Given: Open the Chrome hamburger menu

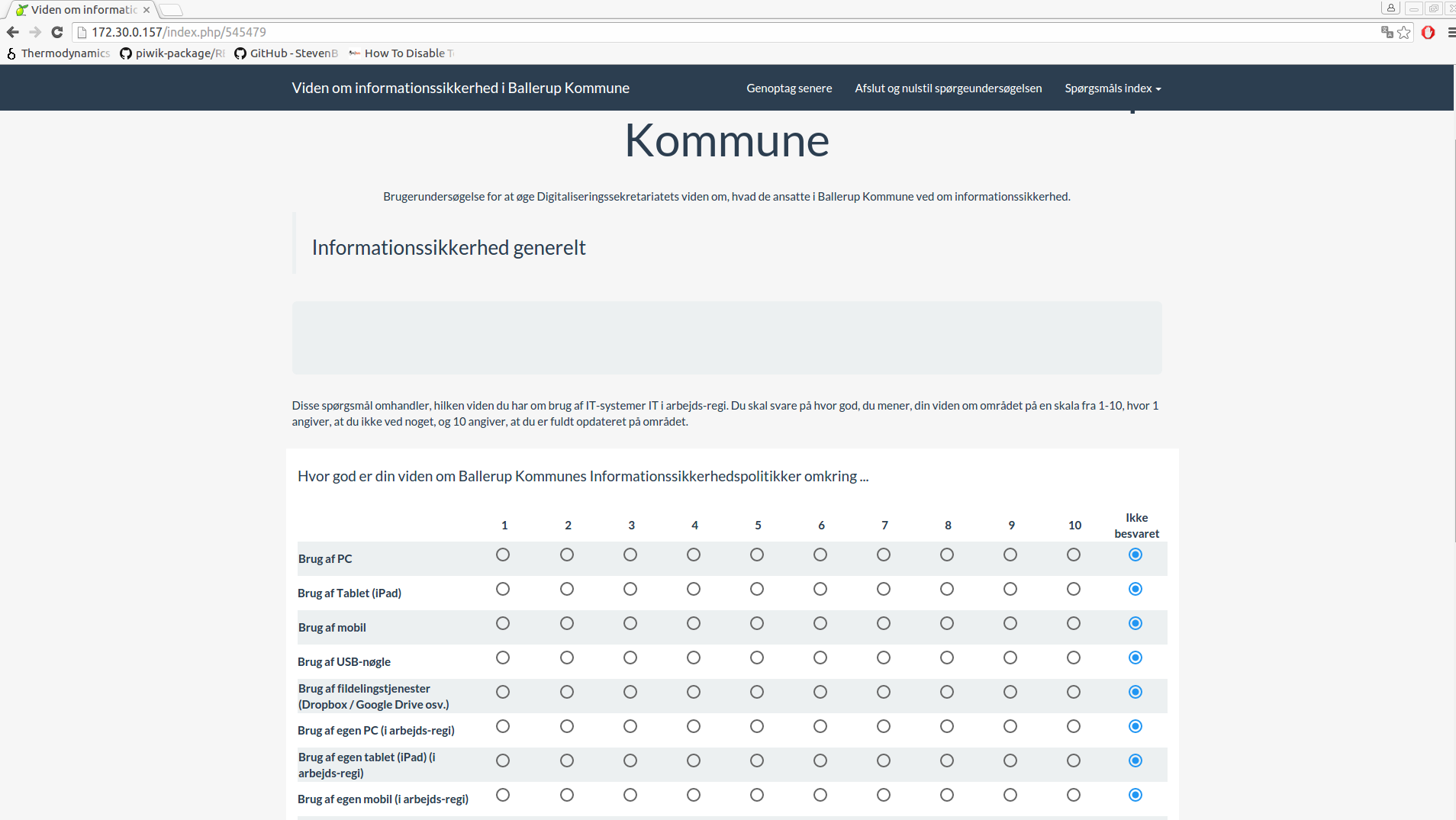Looking at the screenshot, I should click(x=1451, y=32).
